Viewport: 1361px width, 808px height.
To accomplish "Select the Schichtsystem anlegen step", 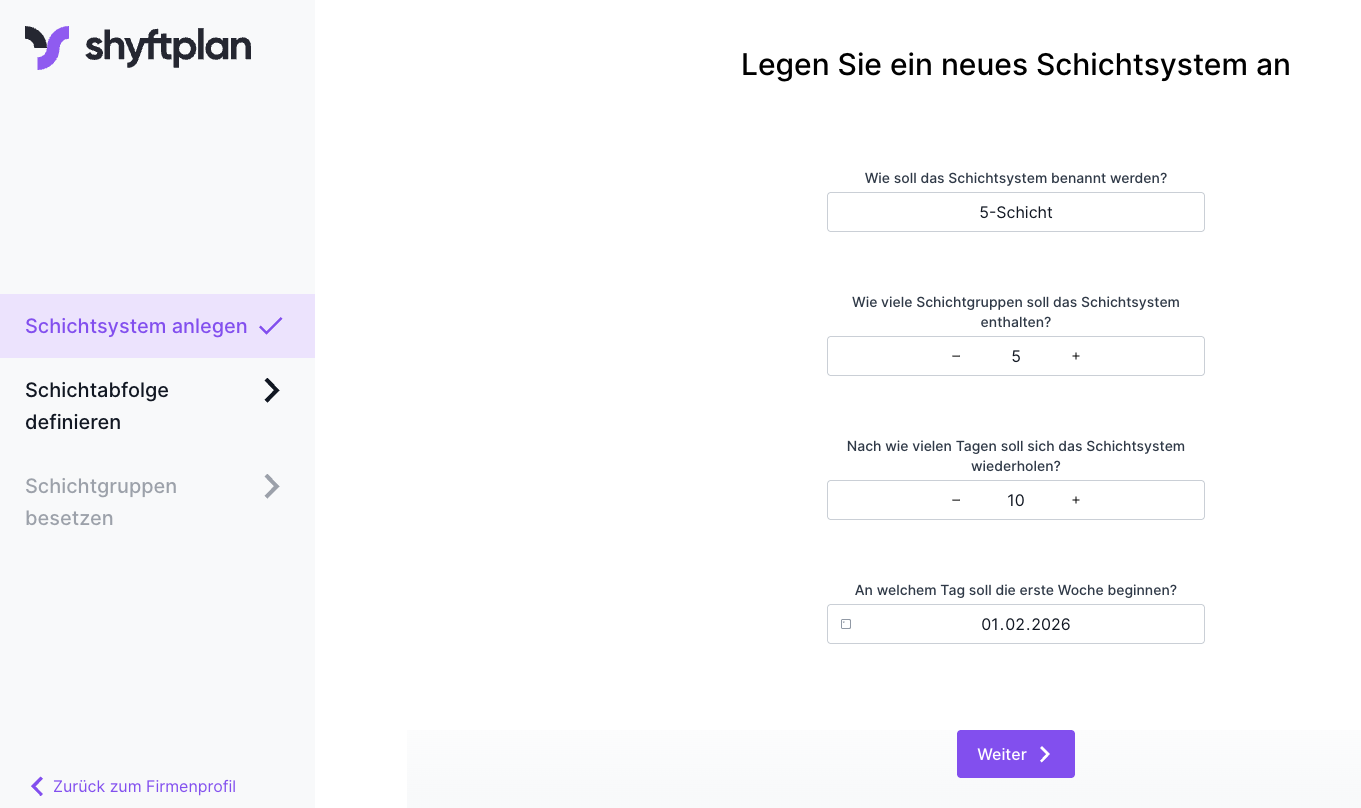I will (x=136, y=326).
